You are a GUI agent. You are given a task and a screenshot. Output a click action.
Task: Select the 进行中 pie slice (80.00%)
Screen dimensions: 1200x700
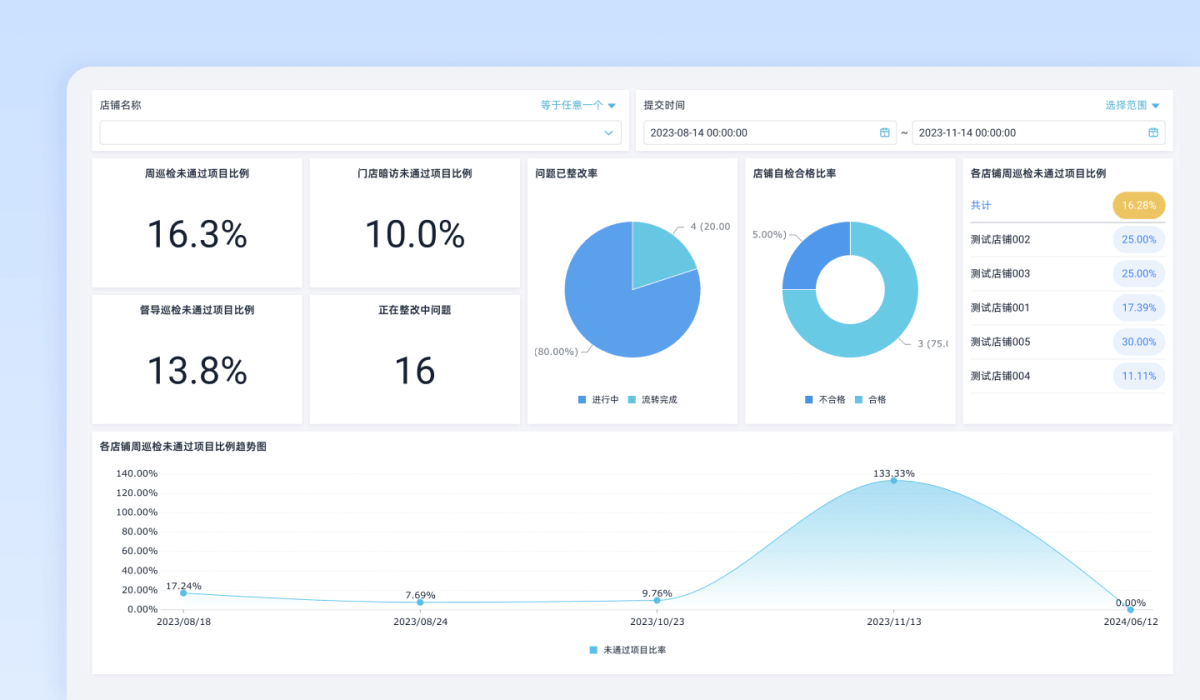tap(610, 310)
